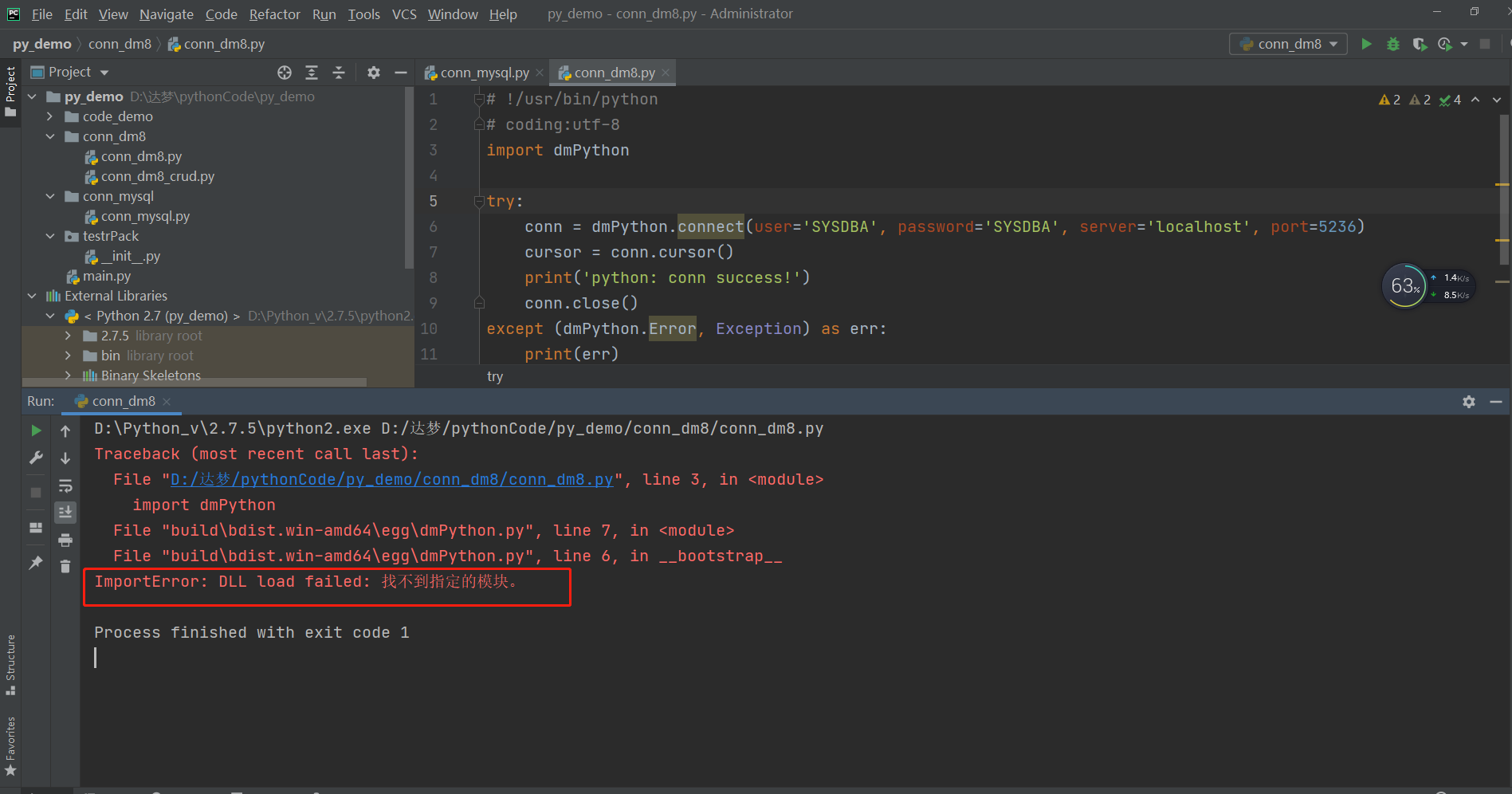Select __init__.py in project tree
The width and height of the screenshot is (1512, 794).
[131, 256]
